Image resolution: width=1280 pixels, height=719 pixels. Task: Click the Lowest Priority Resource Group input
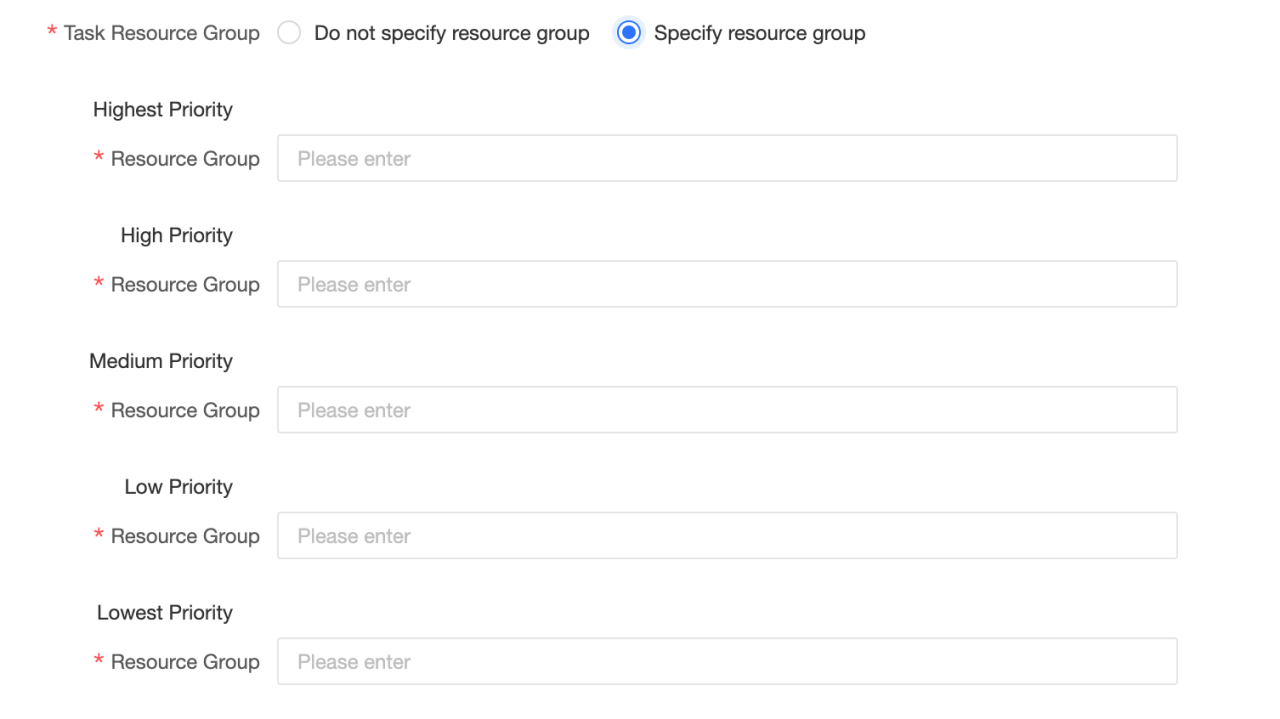point(727,662)
